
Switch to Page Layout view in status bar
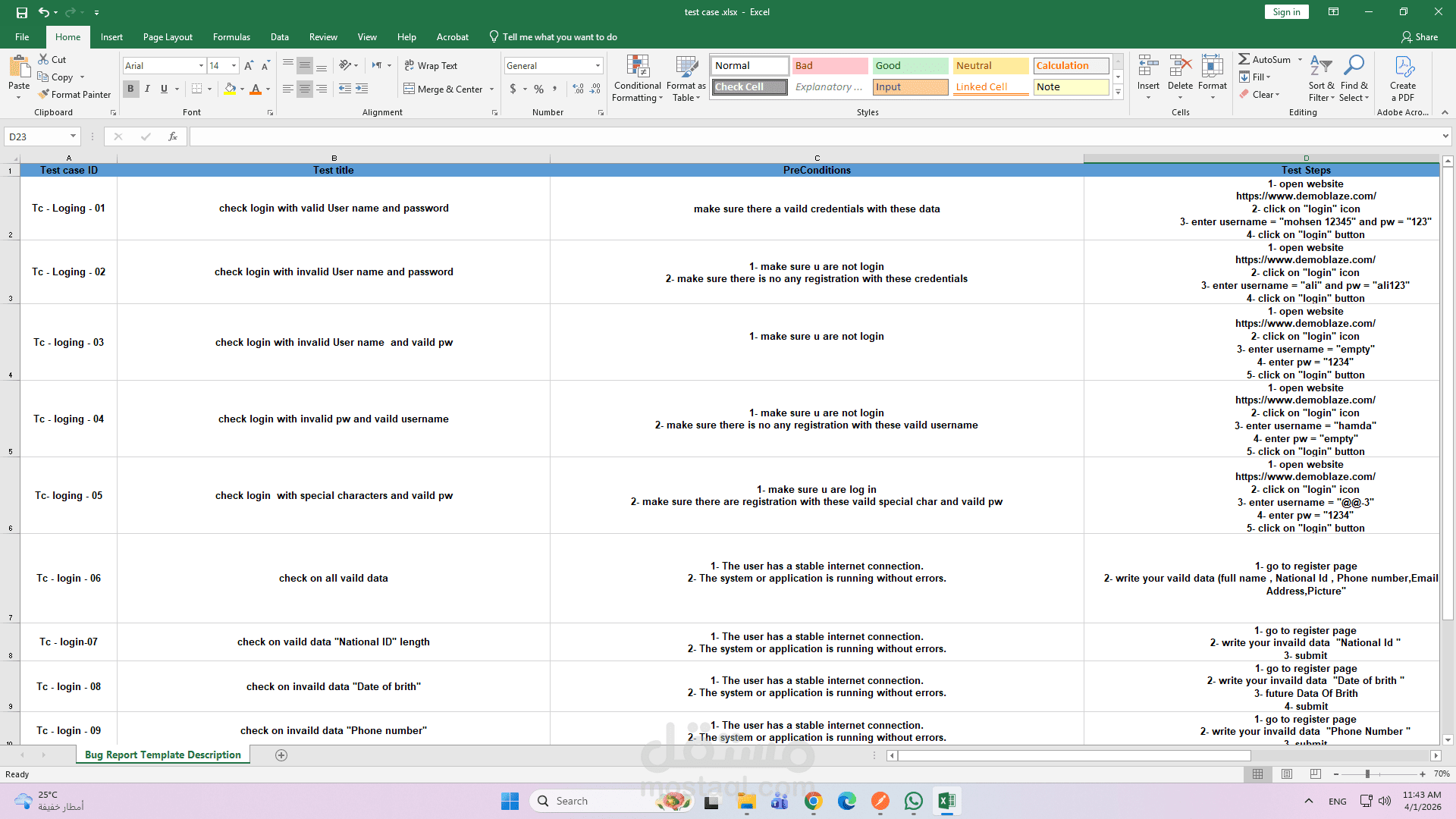click(x=1287, y=774)
